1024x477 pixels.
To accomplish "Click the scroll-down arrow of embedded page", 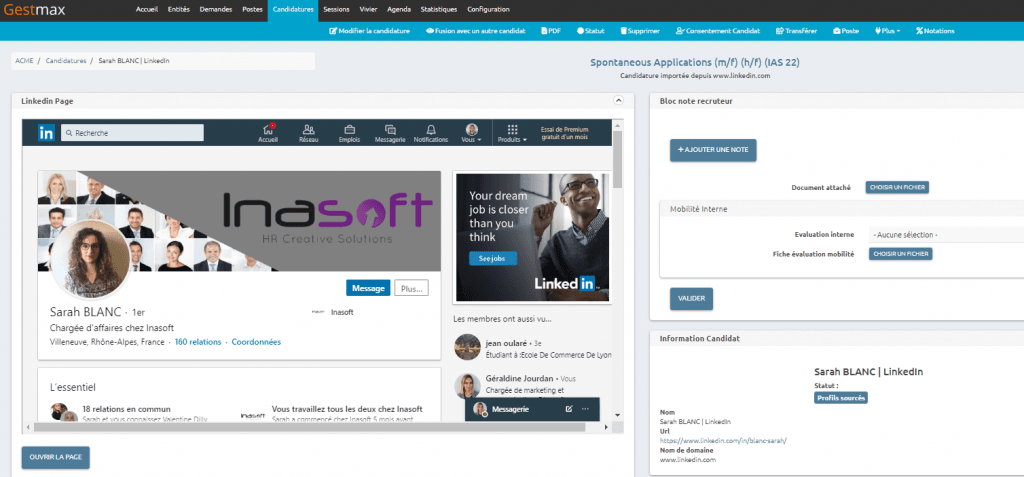I will point(618,414).
